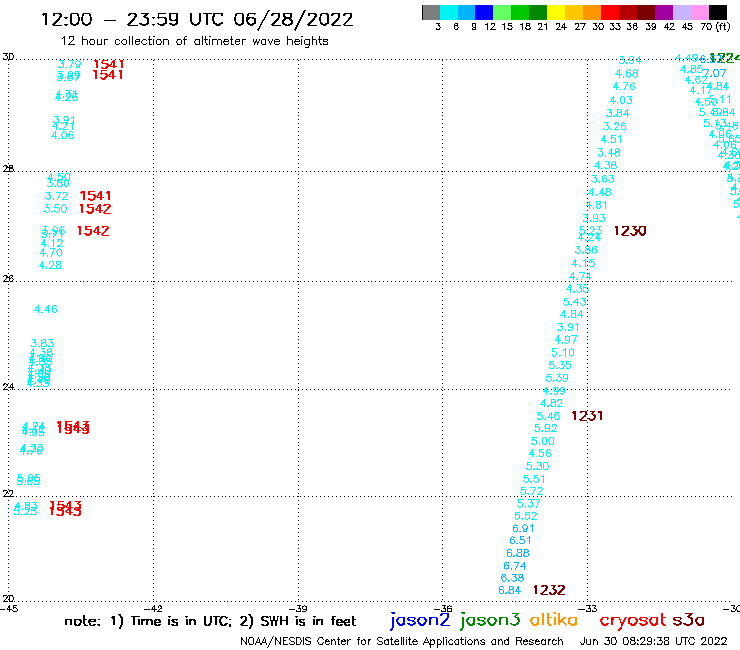Click the 4.06 wave height reading
The height and width of the screenshot is (650, 740).
63,135
